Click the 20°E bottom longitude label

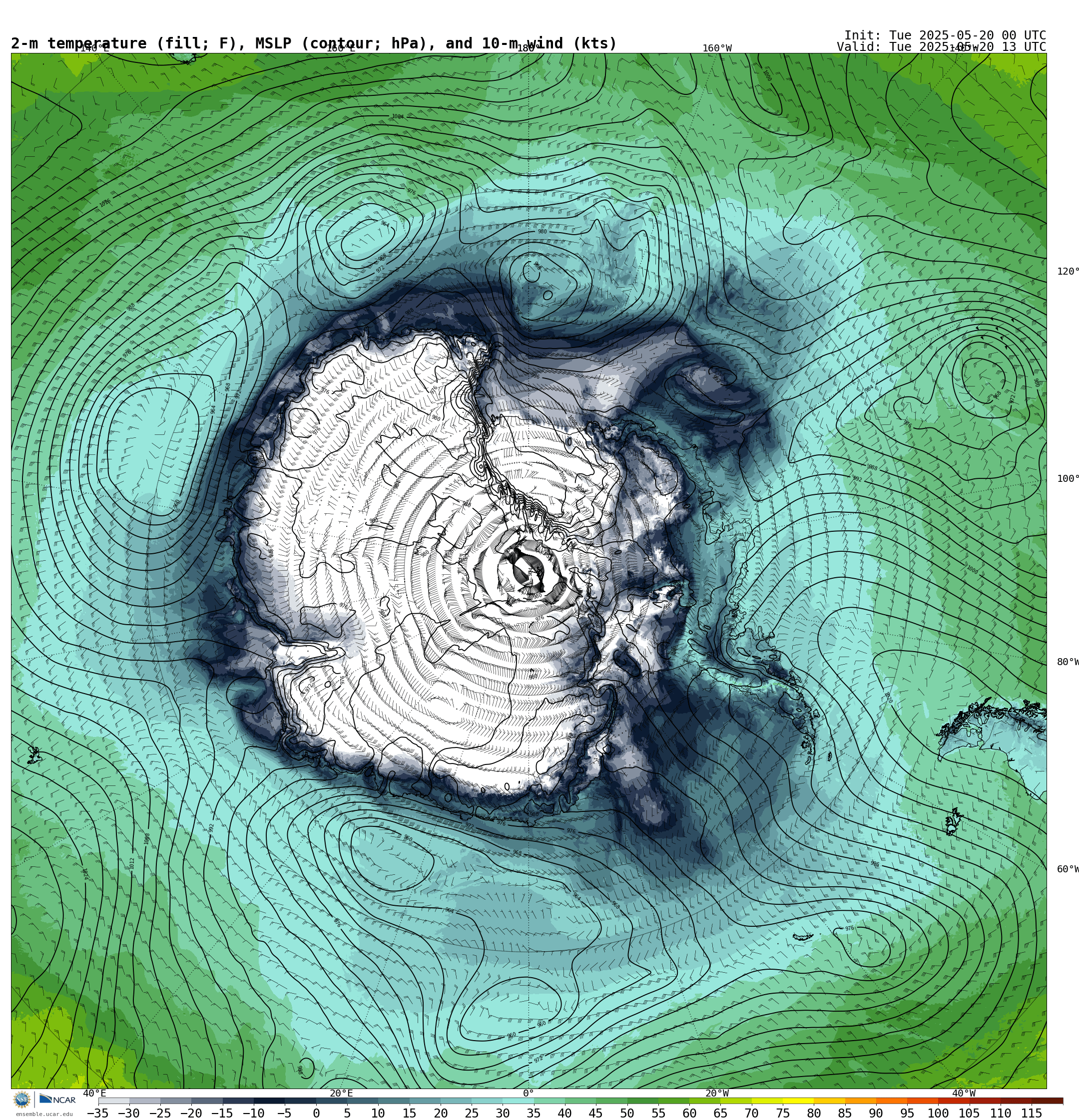pos(341,1093)
